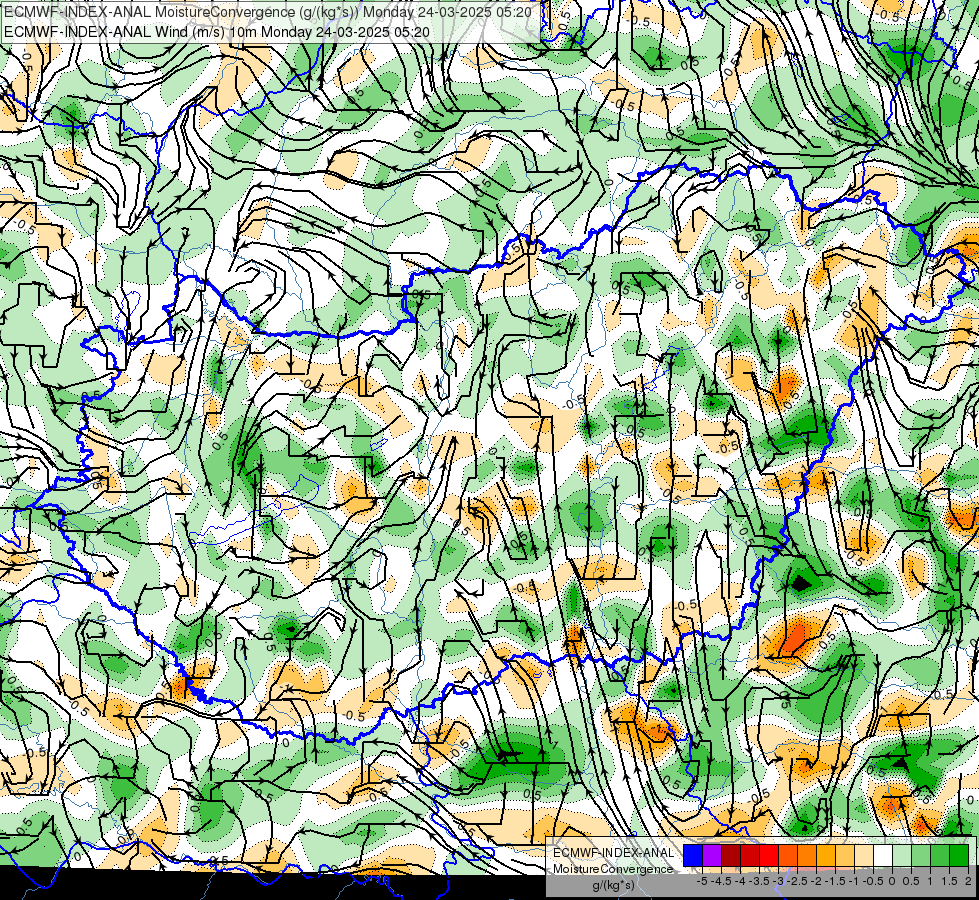Viewport: 979px width, 900px height.
Task: Click the purple legend swatch between -5 and -4.5
Action: click(712, 855)
